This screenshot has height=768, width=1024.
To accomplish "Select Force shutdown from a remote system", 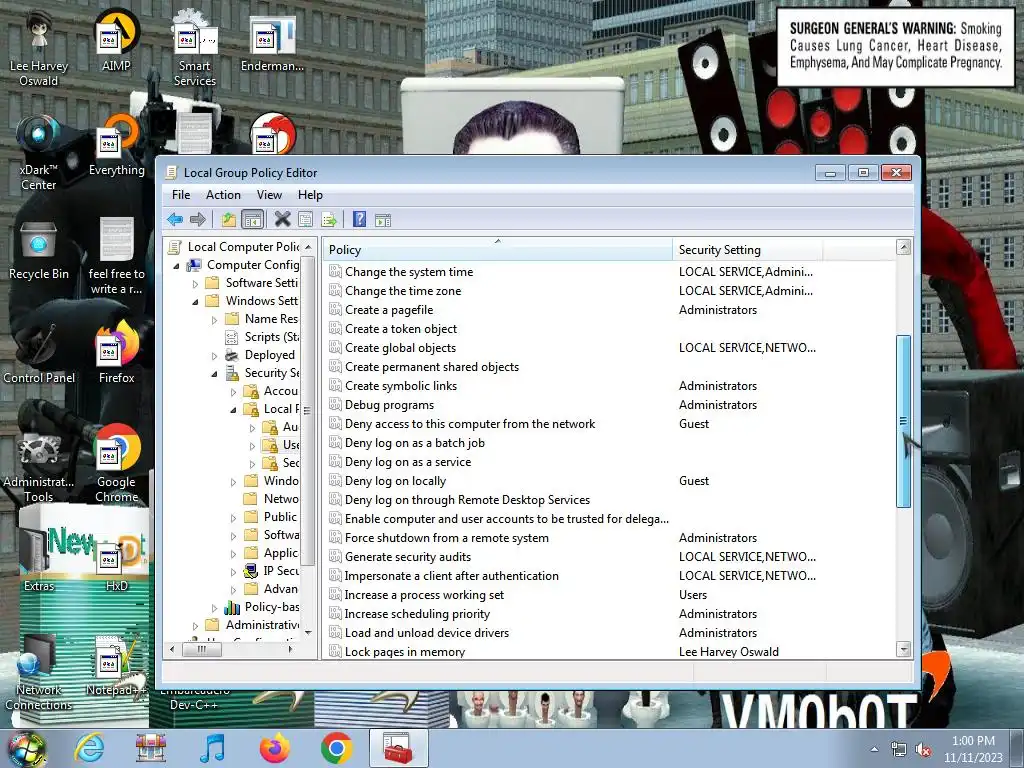I will tap(447, 538).
